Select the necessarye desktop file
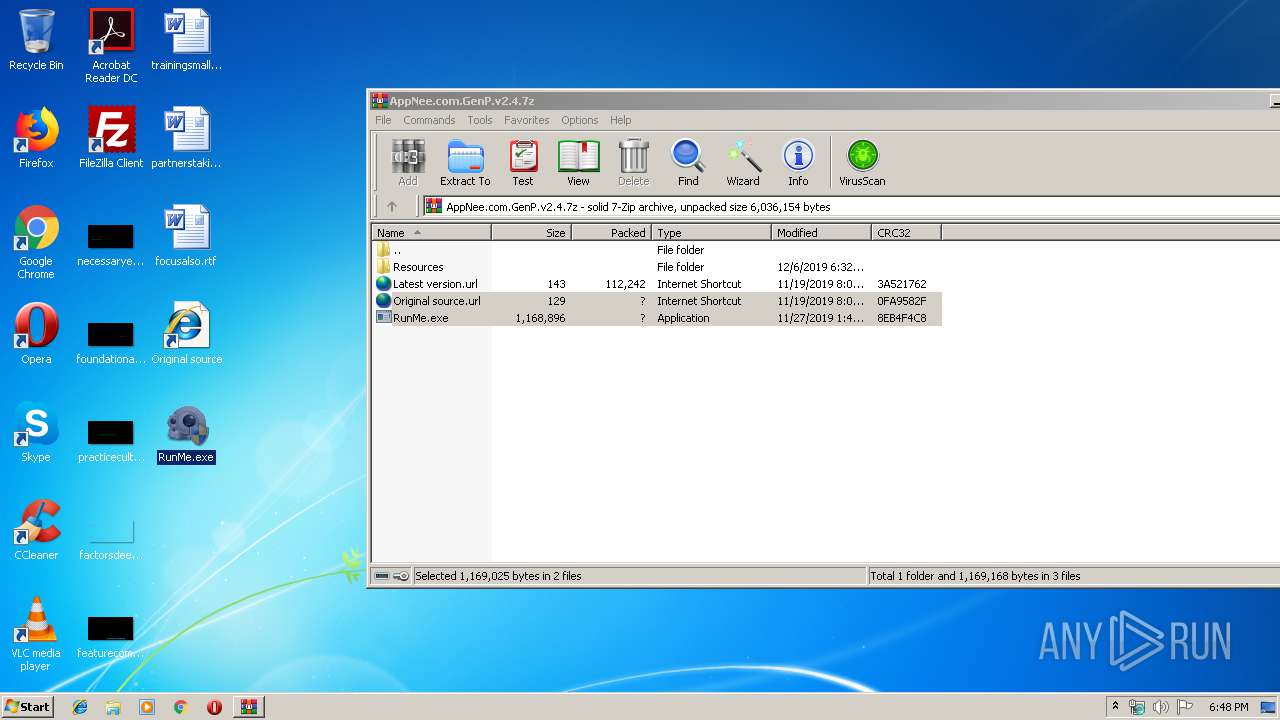Viewport: 1280px width, 720px height. coord(111,246)
